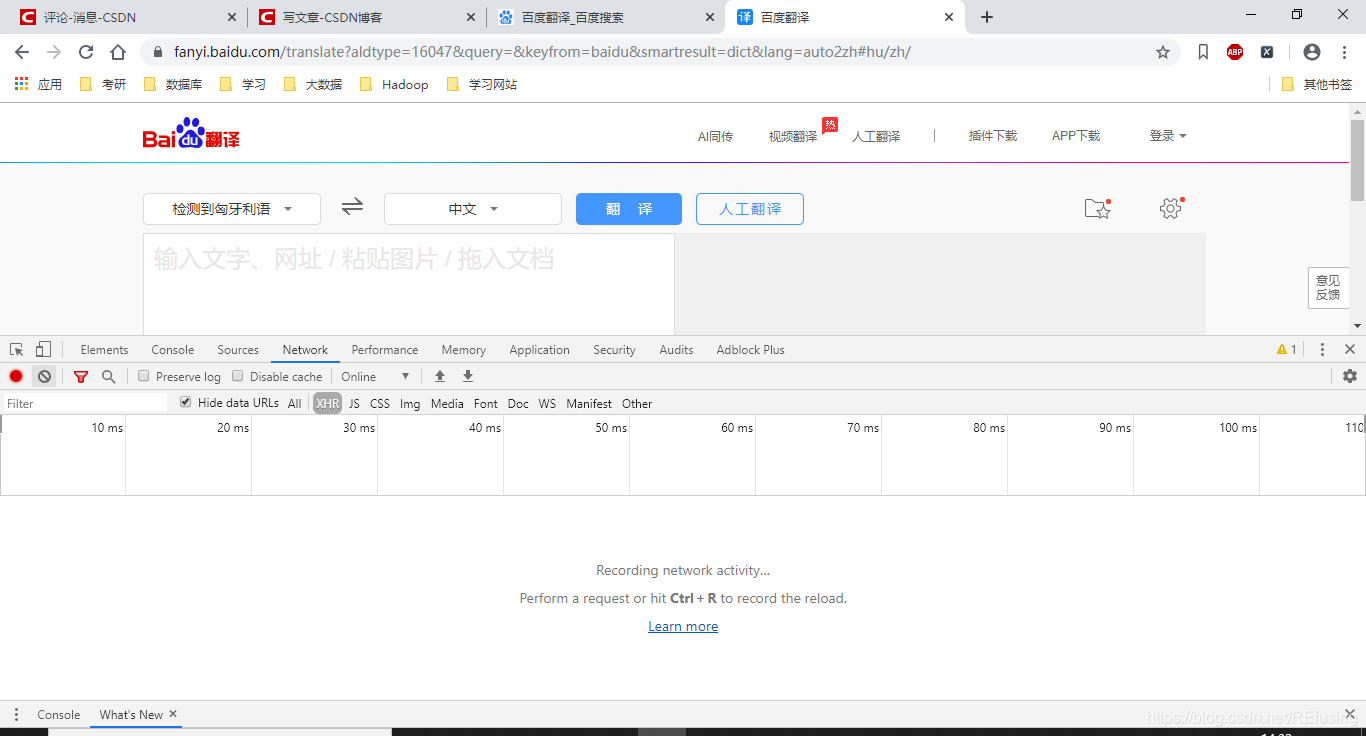Open the 视频翻译 navigation link
Viewport: 1366px width, 736px height.
point(793,136)
